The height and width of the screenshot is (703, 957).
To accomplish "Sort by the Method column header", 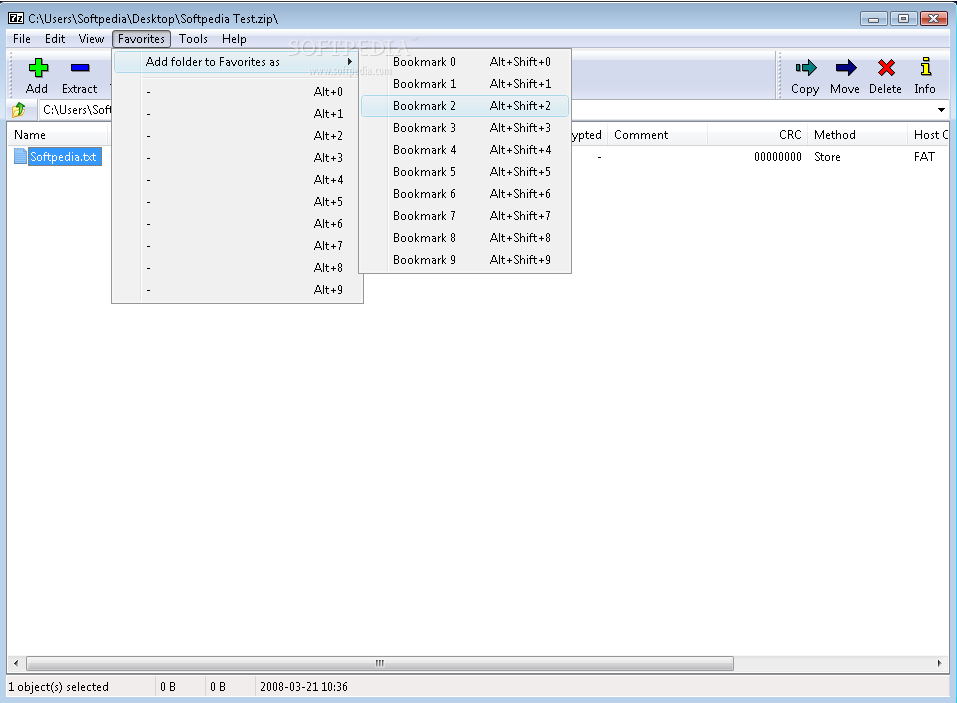I will (x=858, y=135).
